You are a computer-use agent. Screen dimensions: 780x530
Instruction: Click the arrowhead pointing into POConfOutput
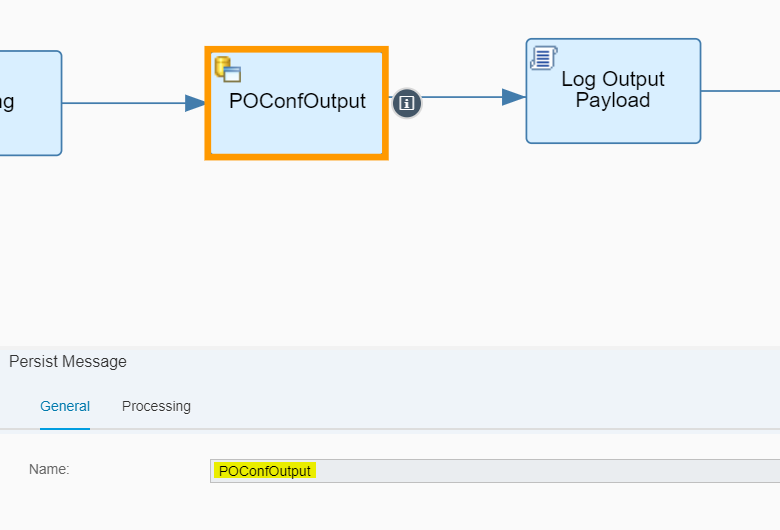[195, 103]
